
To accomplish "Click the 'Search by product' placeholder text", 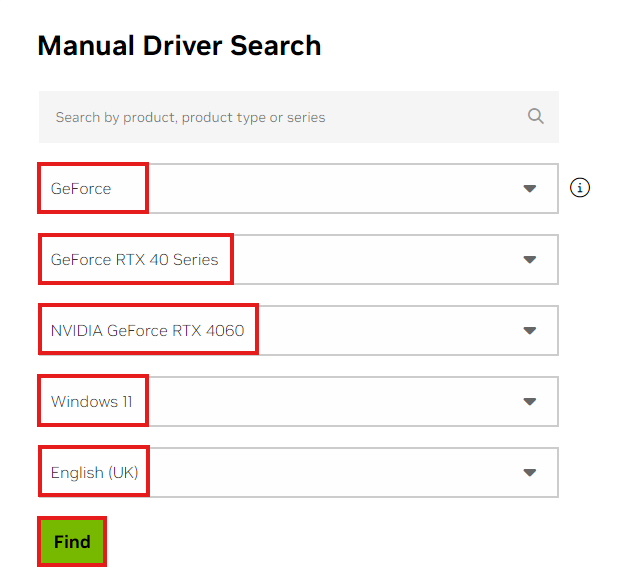I will (190, 118).
